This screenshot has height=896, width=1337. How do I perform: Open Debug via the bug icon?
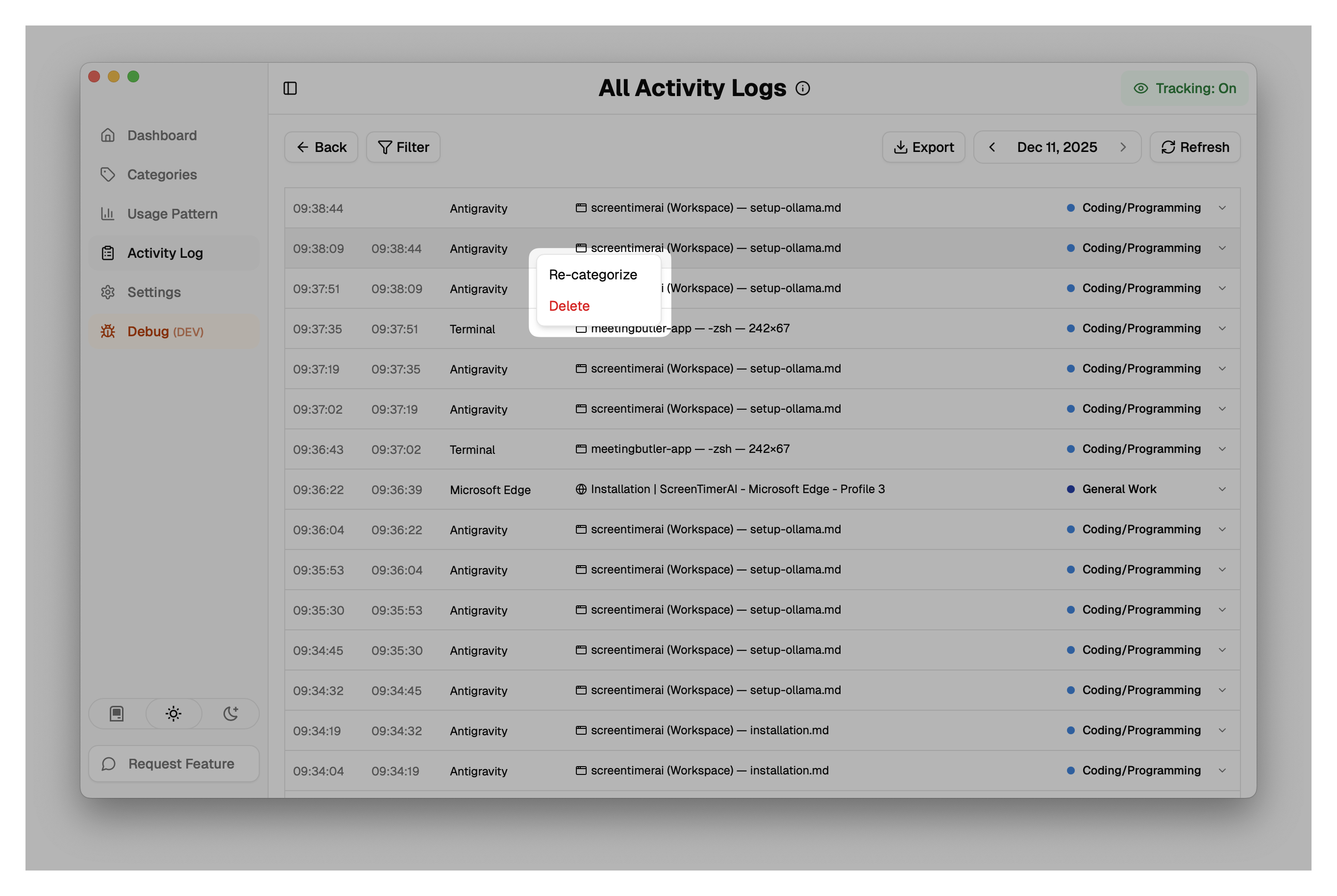point(108,331)
